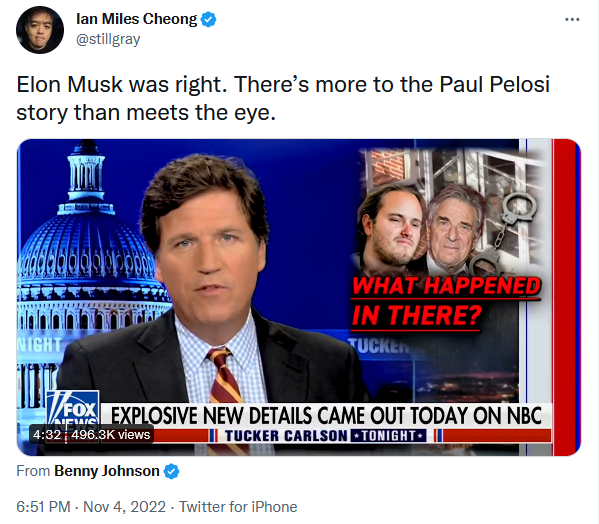599x524 pixels.
Task: Click the tweet text about Elon Musk
Action: (283, 98)
